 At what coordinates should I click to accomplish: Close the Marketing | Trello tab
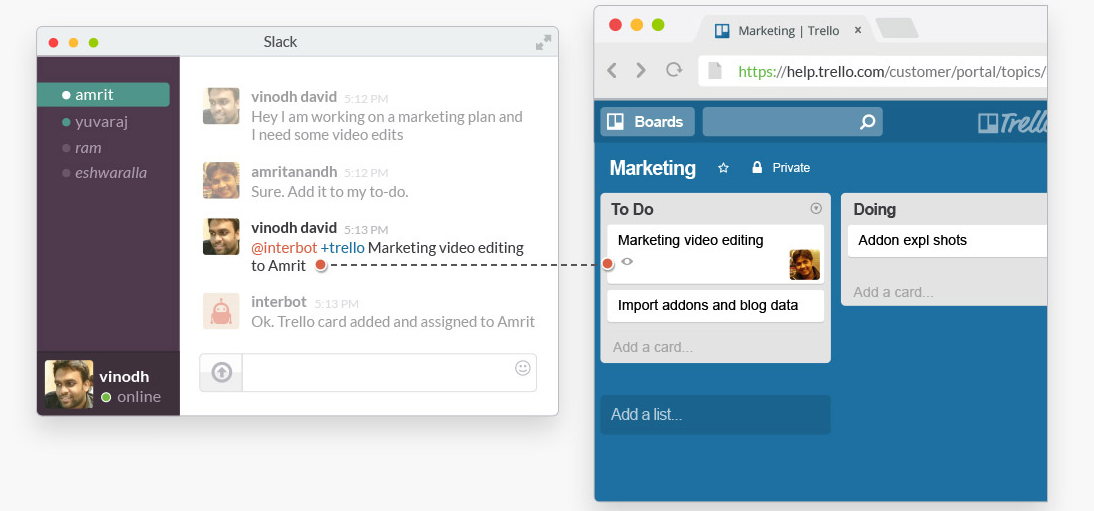[858, 30]
